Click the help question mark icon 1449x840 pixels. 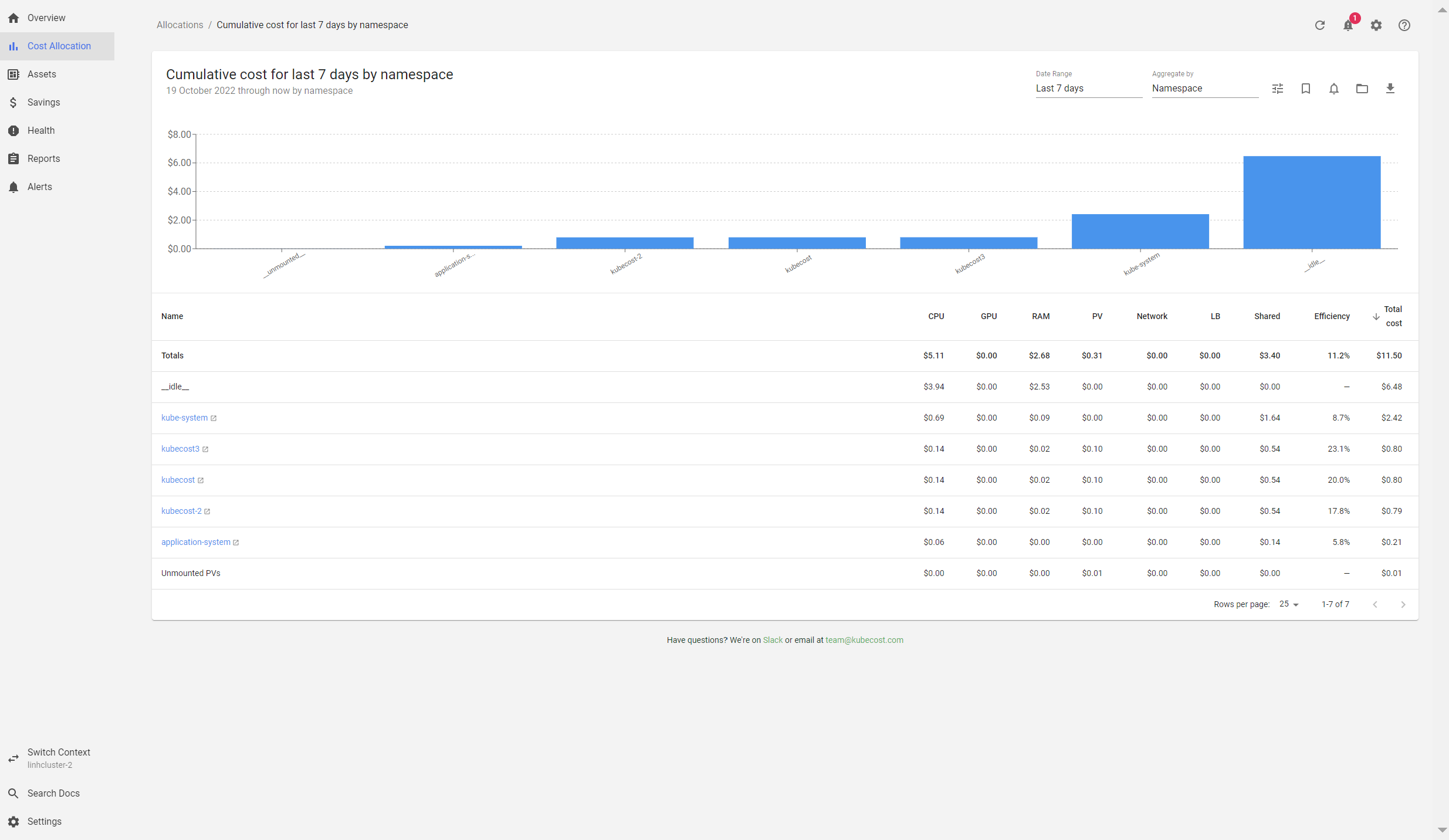pos(1404,25)
